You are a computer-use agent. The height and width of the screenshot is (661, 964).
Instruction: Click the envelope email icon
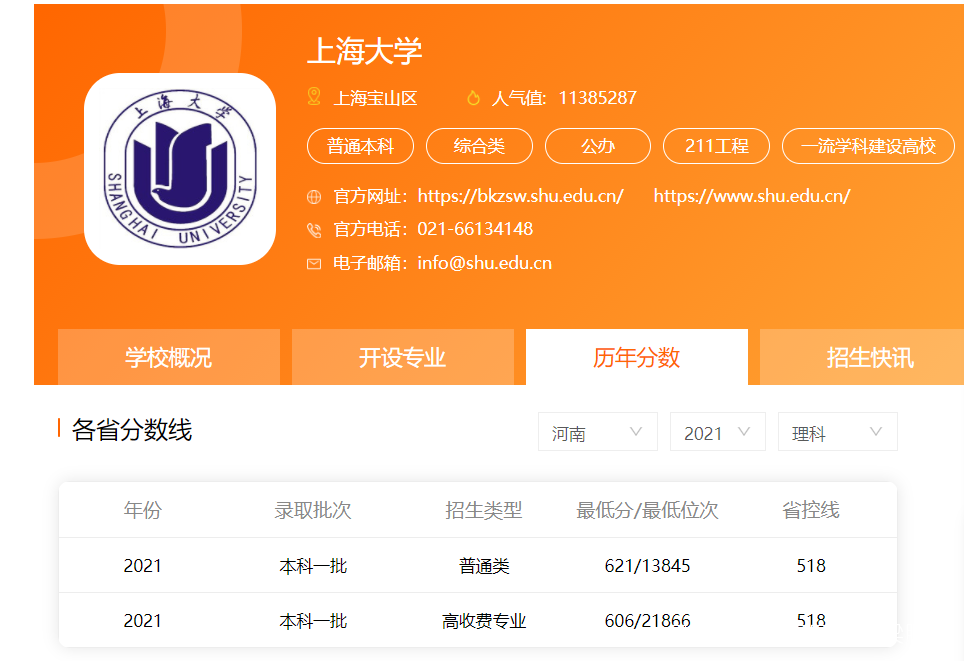(x=314, y=264)
